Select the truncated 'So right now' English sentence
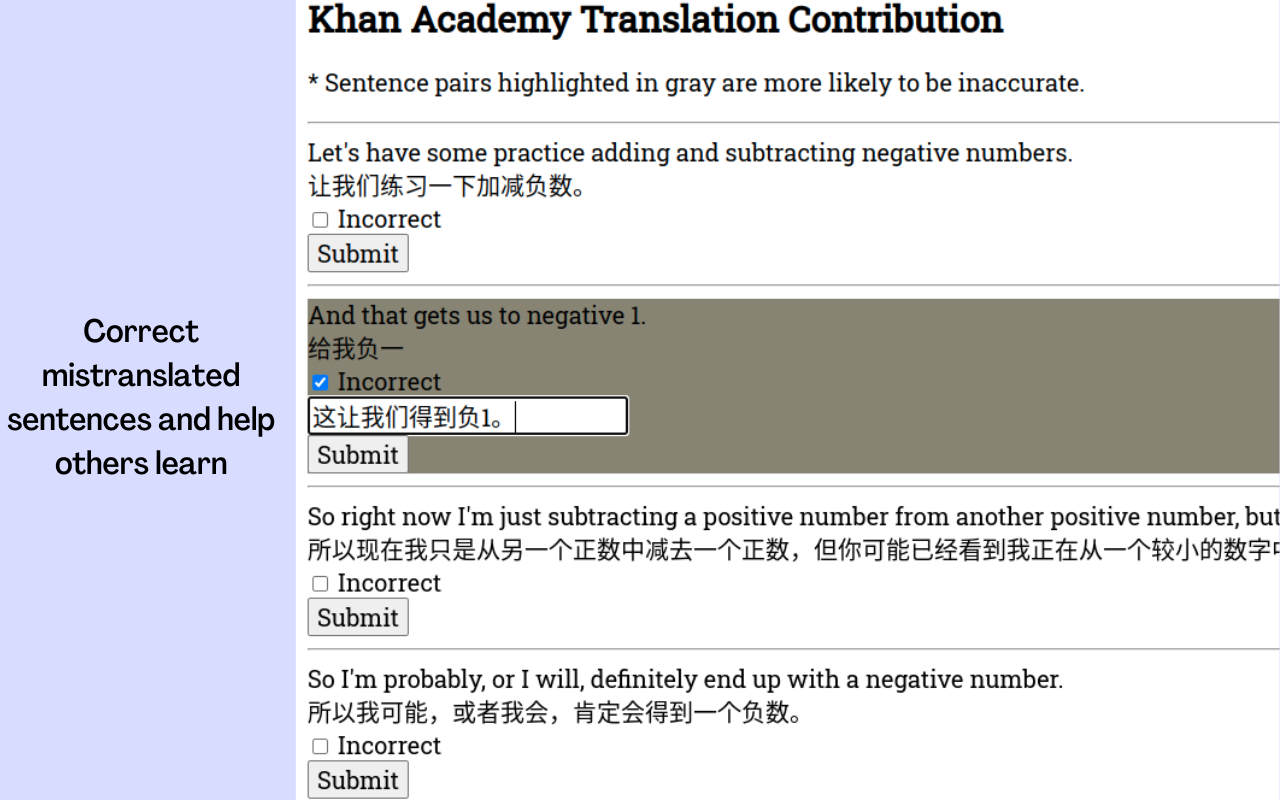Image resolution: width=1280 pixels, height=800 pixels. [700, 516]
